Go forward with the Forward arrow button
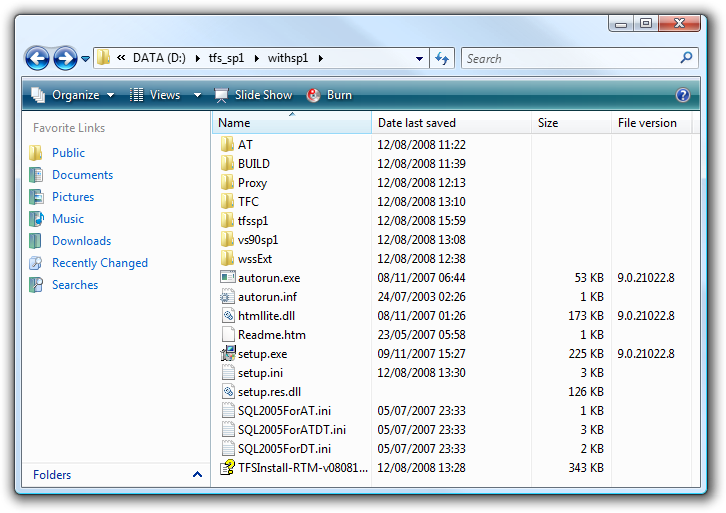Viewport: 726px width, 513px height. (x=65, y=58)
